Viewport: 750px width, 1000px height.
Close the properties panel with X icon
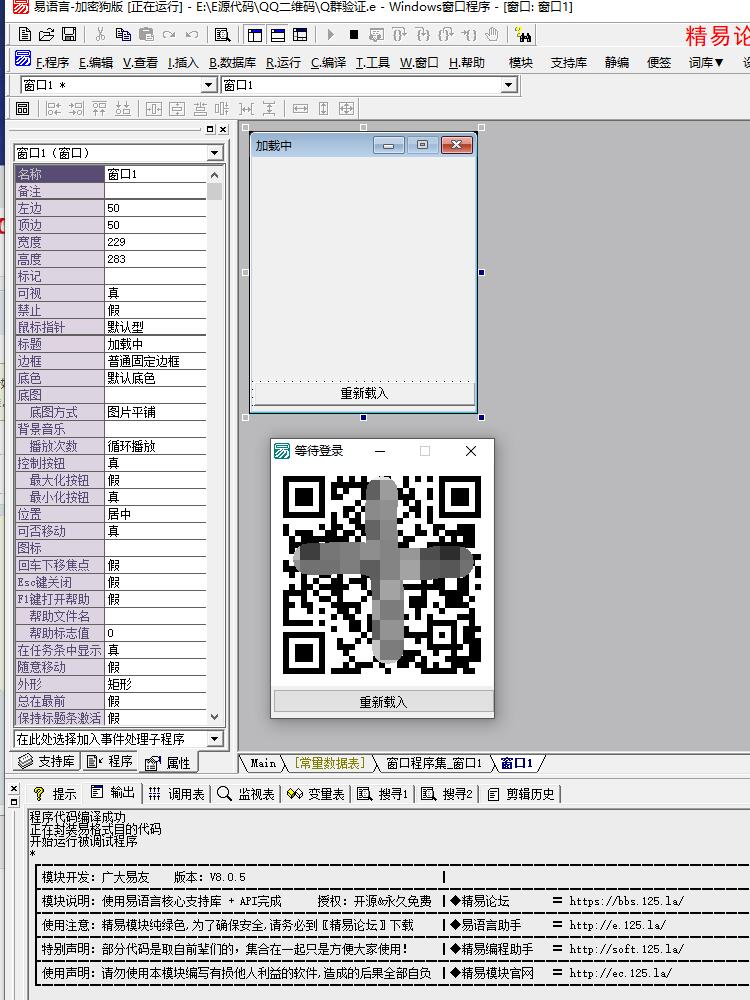[223, 129]
